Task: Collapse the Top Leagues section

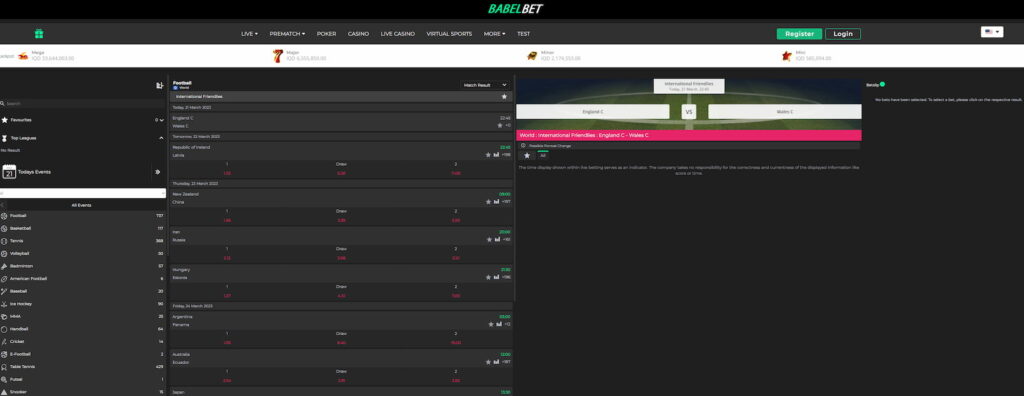Action: (161, 139)
